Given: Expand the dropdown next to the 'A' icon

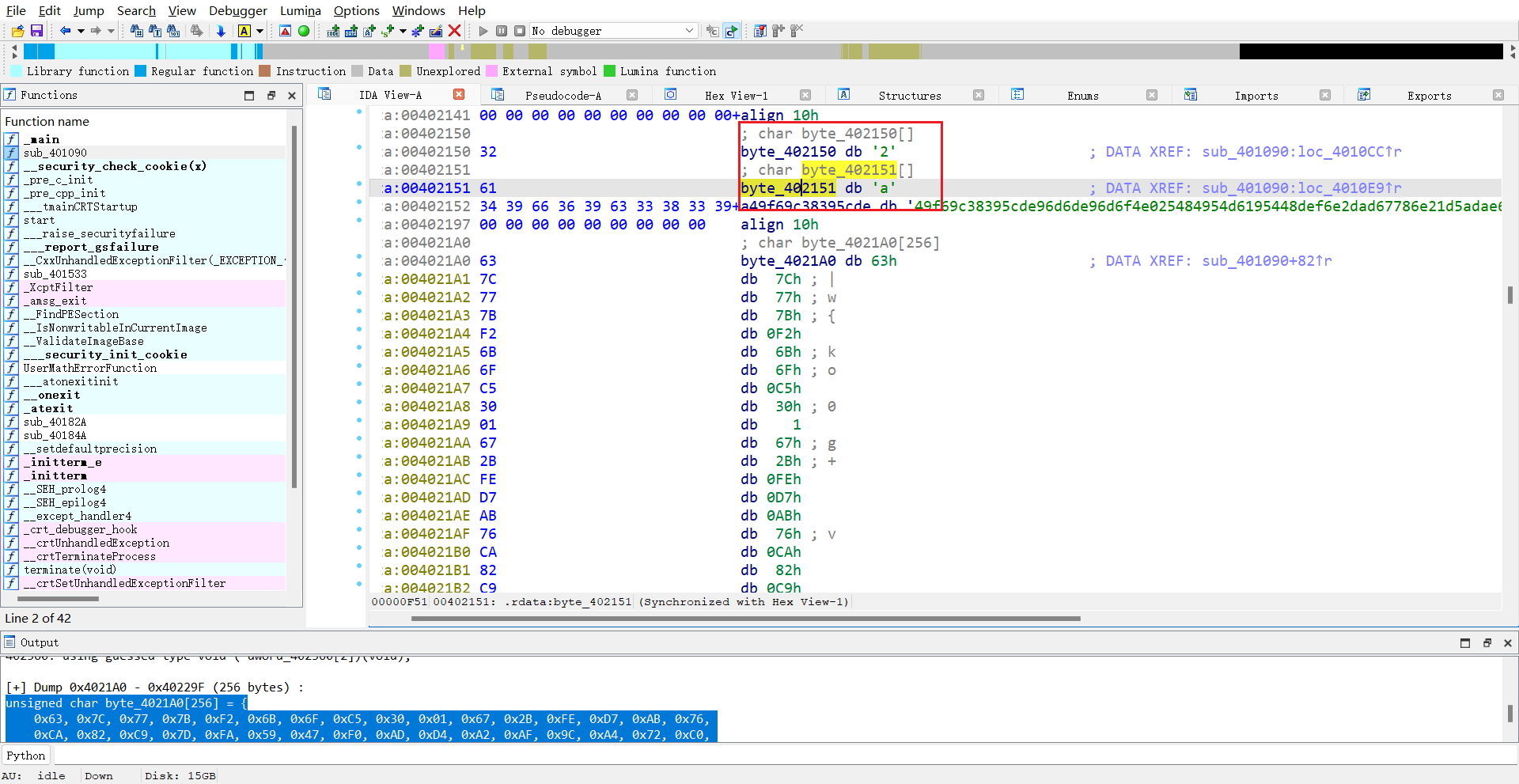Looking at the screenshot, I should click(x=259, y=31).
